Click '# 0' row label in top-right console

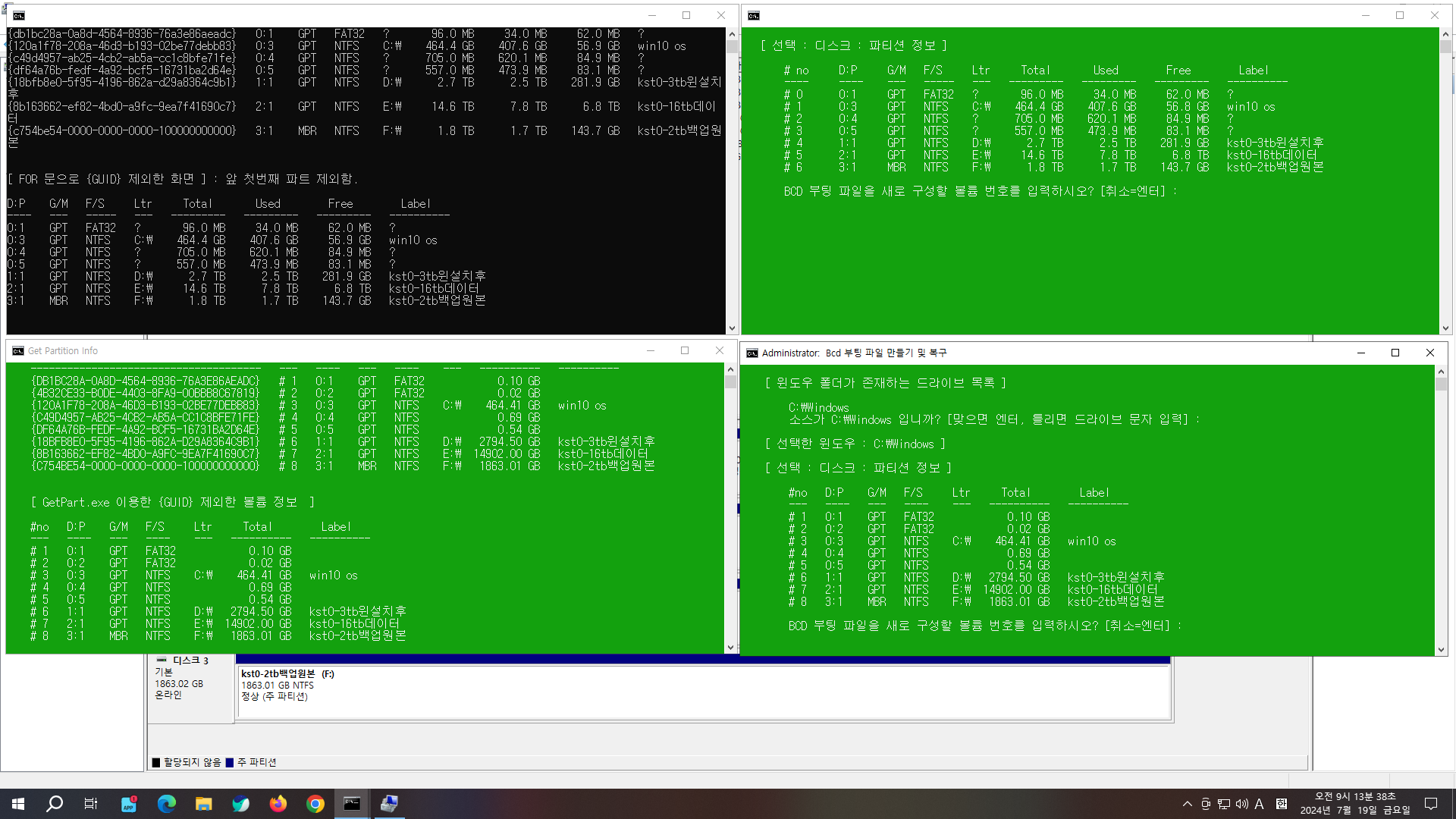click(793, 94)
